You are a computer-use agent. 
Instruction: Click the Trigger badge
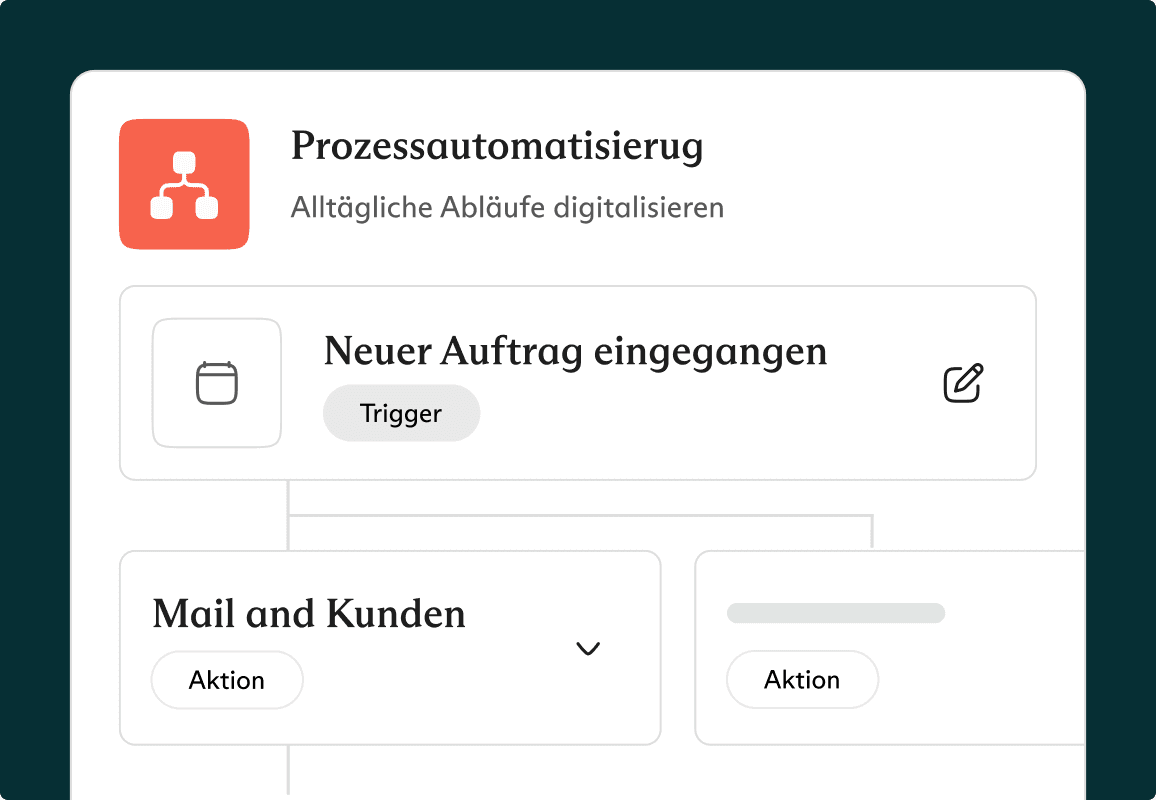pos(401,413)
